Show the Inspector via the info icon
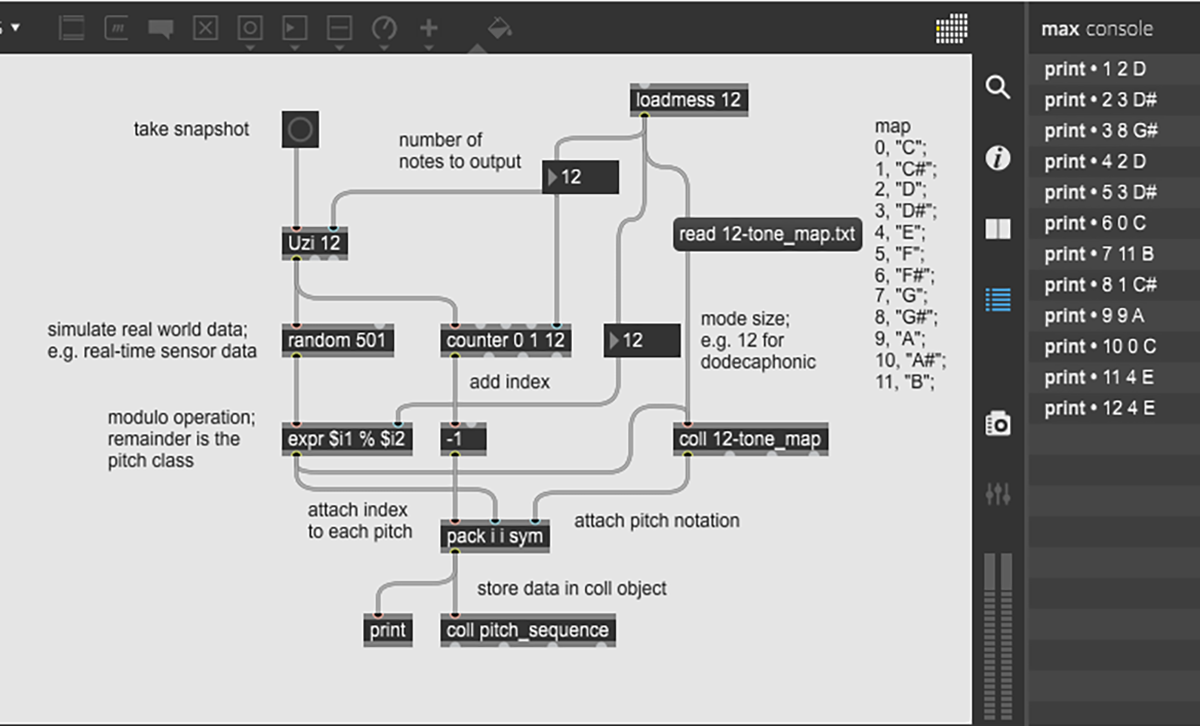 tap(997, 158)
